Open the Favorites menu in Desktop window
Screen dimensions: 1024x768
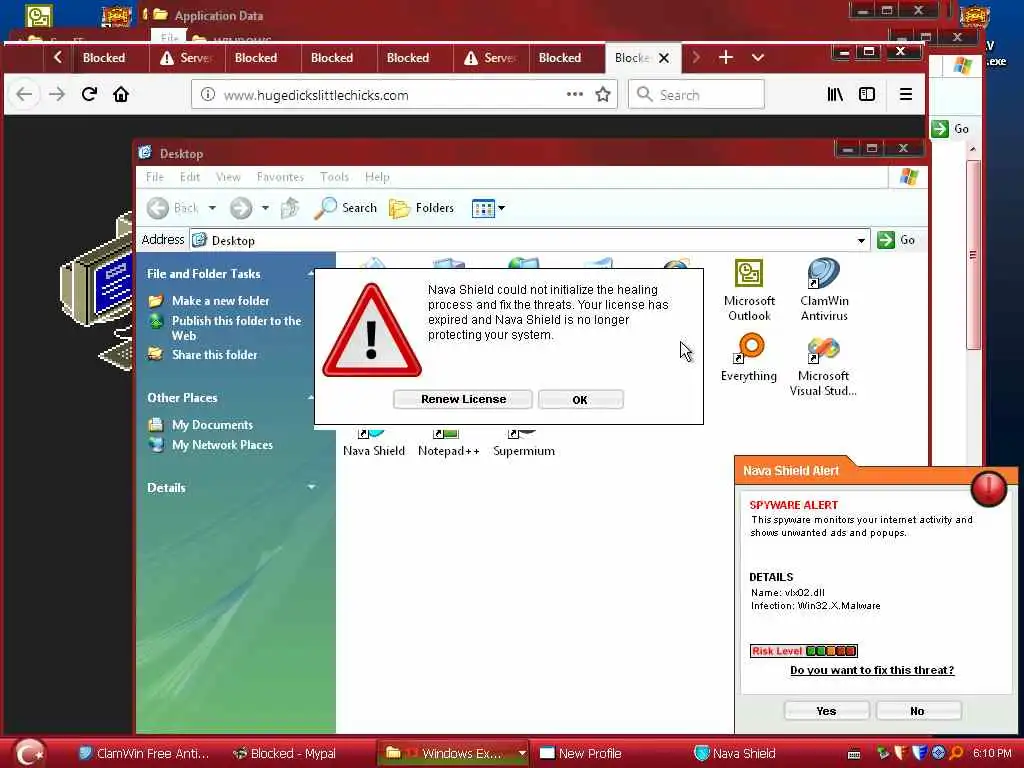click(x=280, y=176)
